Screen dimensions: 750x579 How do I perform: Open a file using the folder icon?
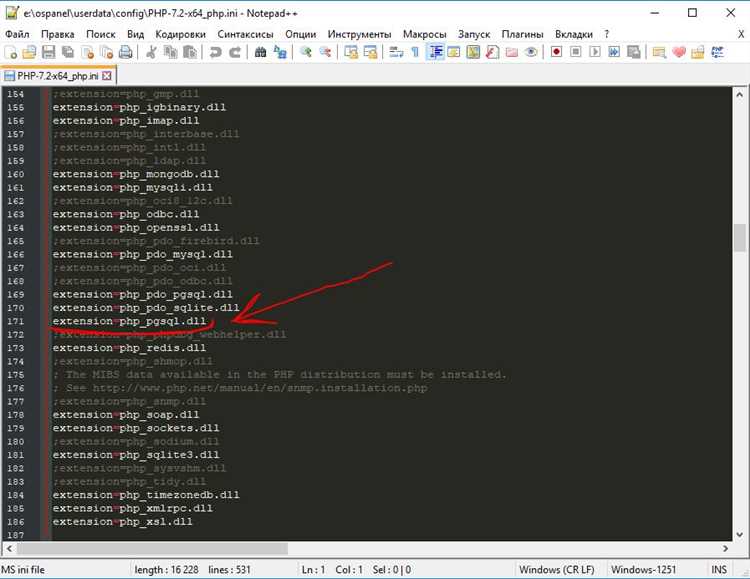(29, 52)
